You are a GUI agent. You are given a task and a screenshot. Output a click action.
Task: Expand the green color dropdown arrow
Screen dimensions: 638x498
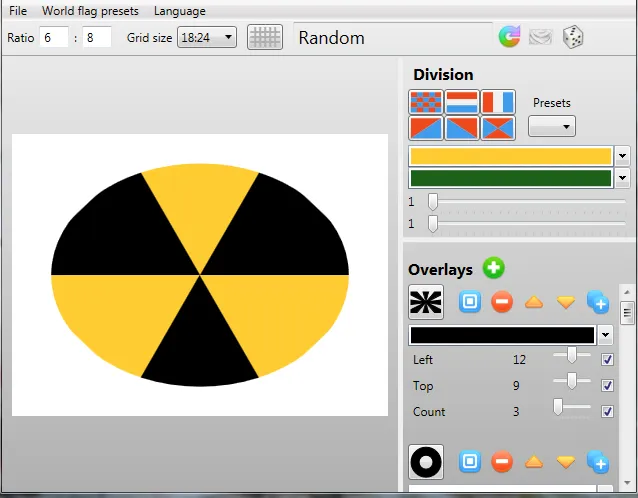click(622, 178)
